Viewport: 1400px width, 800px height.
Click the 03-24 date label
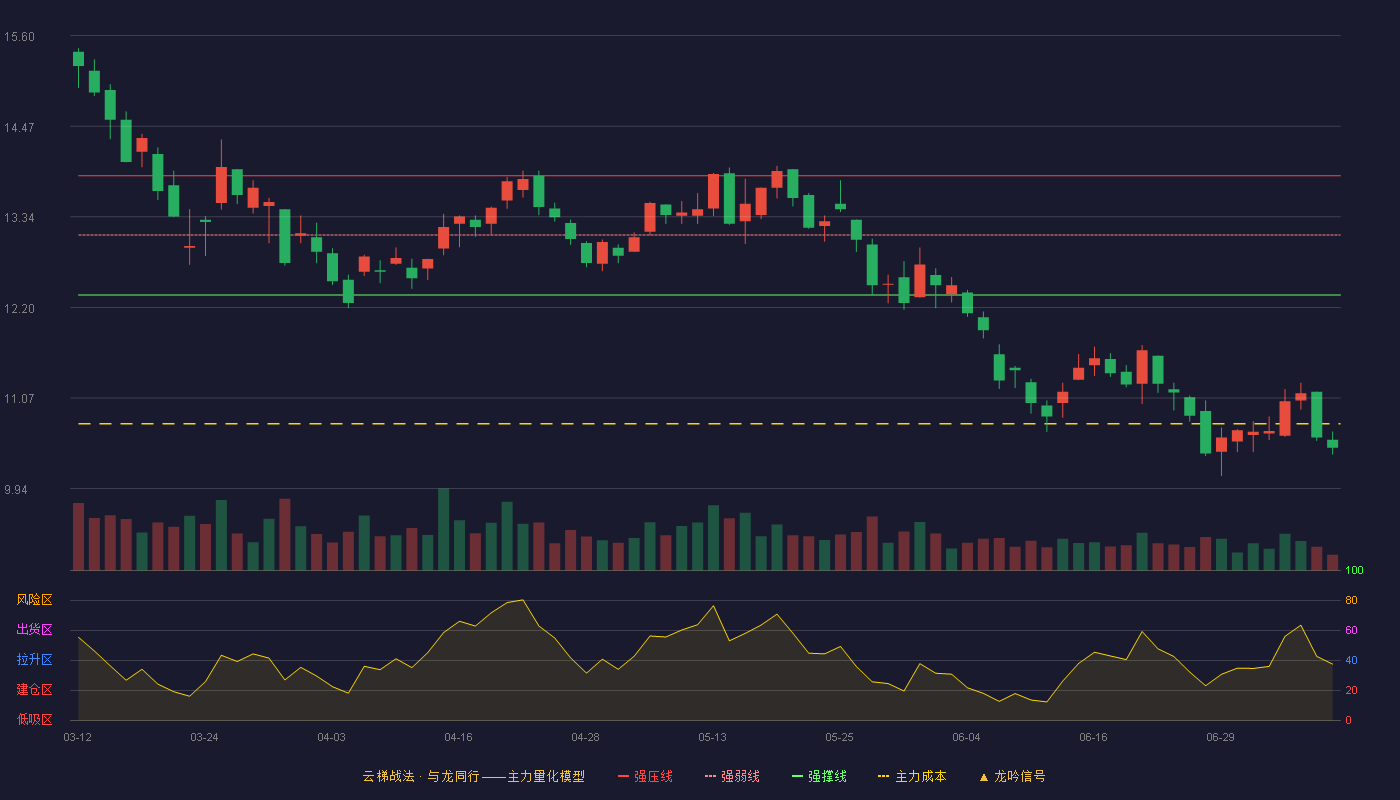(x=204, y=737)
